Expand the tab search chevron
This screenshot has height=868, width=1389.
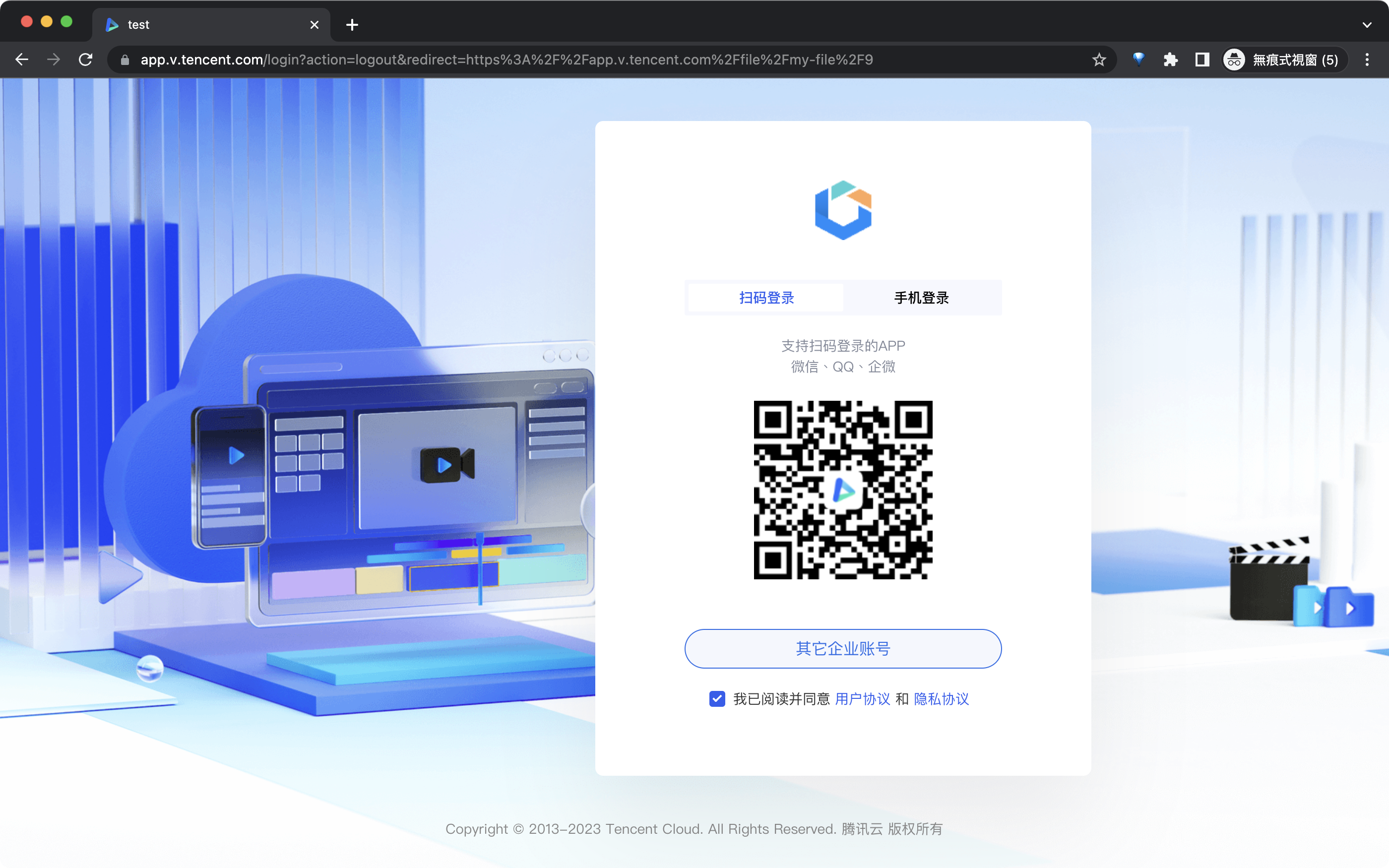[x=1367, y=25]
